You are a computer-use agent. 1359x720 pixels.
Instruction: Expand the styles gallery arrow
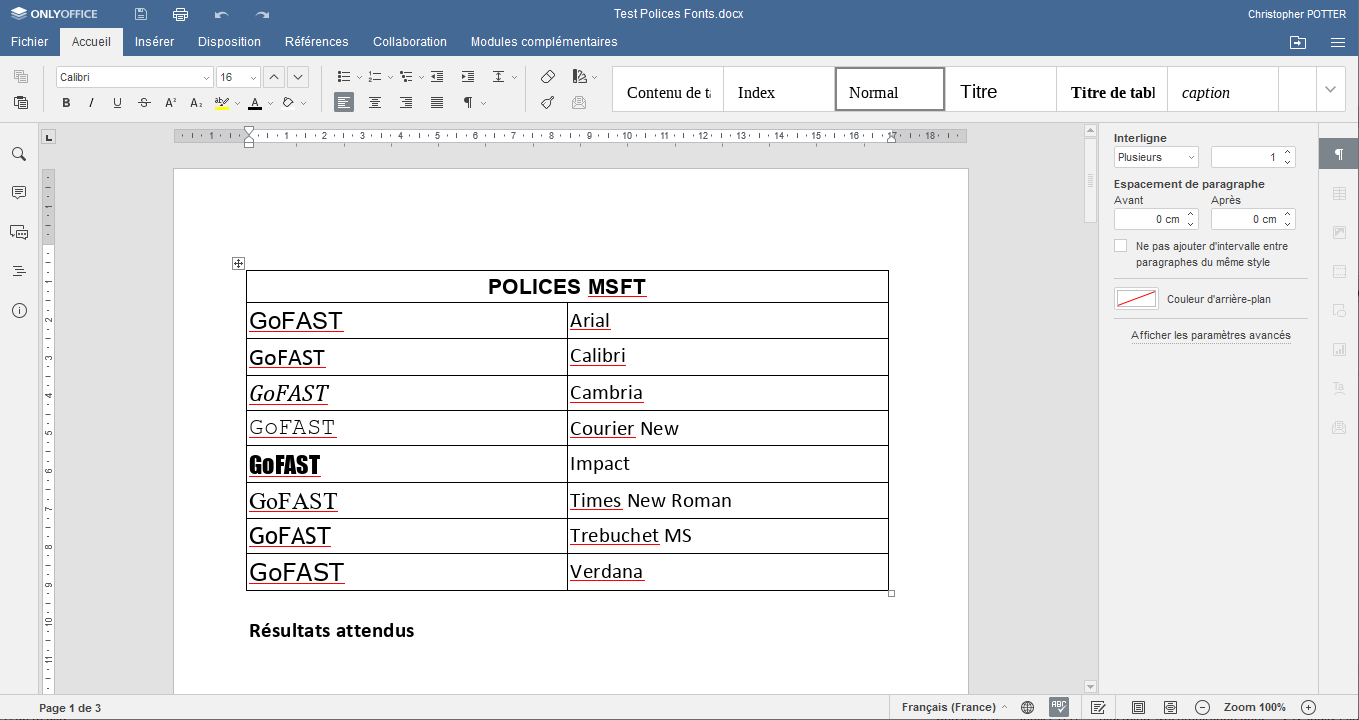coord(1330,89)
